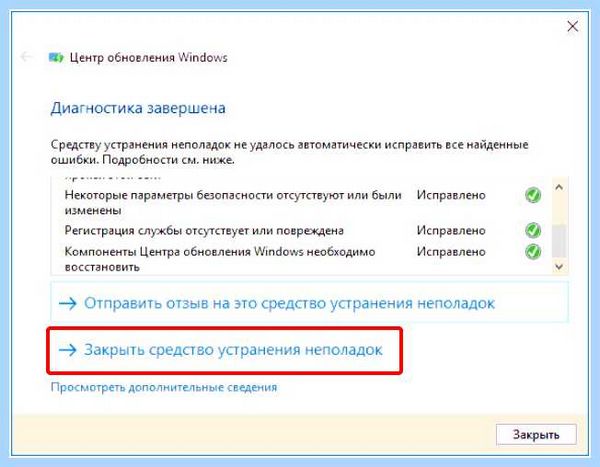The height and width of the screenshot is (467, 600).
Task: Click the arrow icon beside 'Отправить отзыв'
Action: [x=68, y=304]
